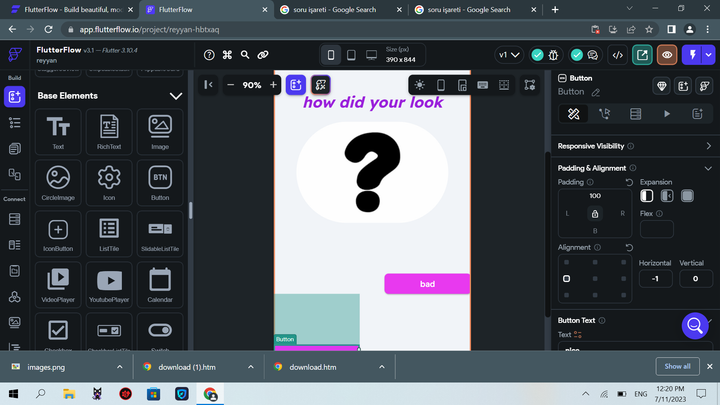Choose the YoutubePlayer widget

pos(109,284)
